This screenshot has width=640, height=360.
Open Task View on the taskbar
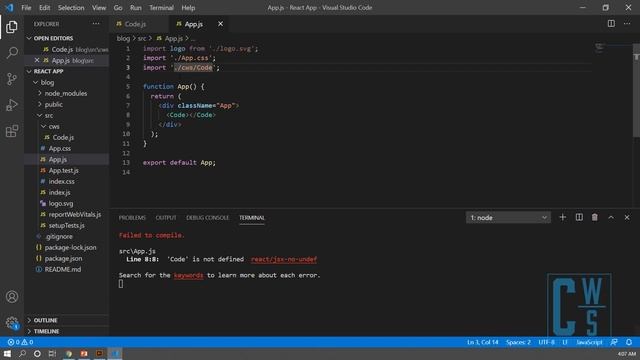click(x=52, y=353)
